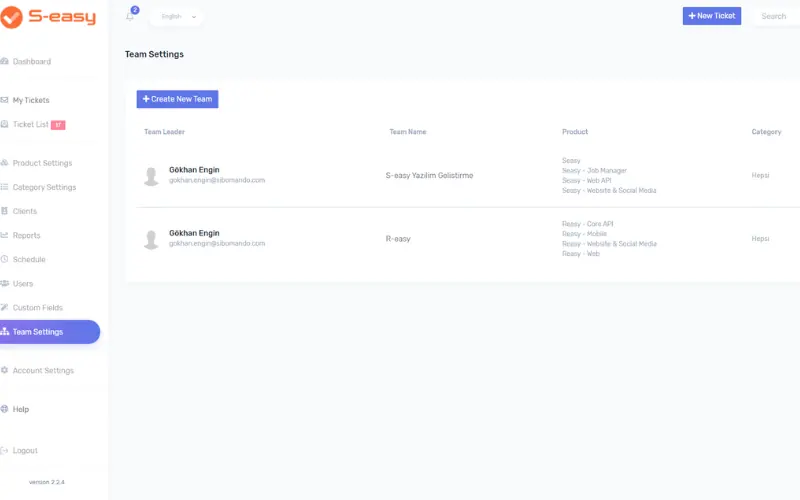
Task: Select the active Team Settings item
Action: click(x=49, y=332)
